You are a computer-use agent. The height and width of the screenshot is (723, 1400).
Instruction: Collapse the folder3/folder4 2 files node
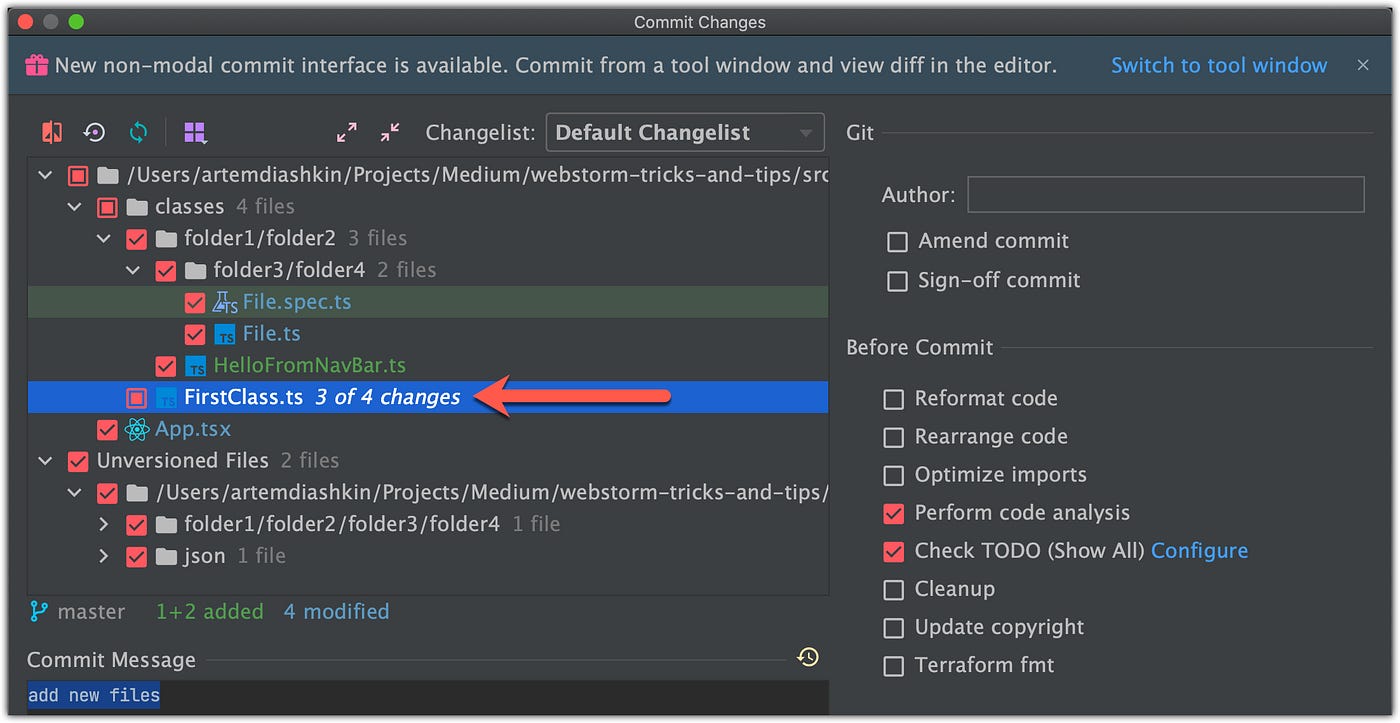point(133,270)
